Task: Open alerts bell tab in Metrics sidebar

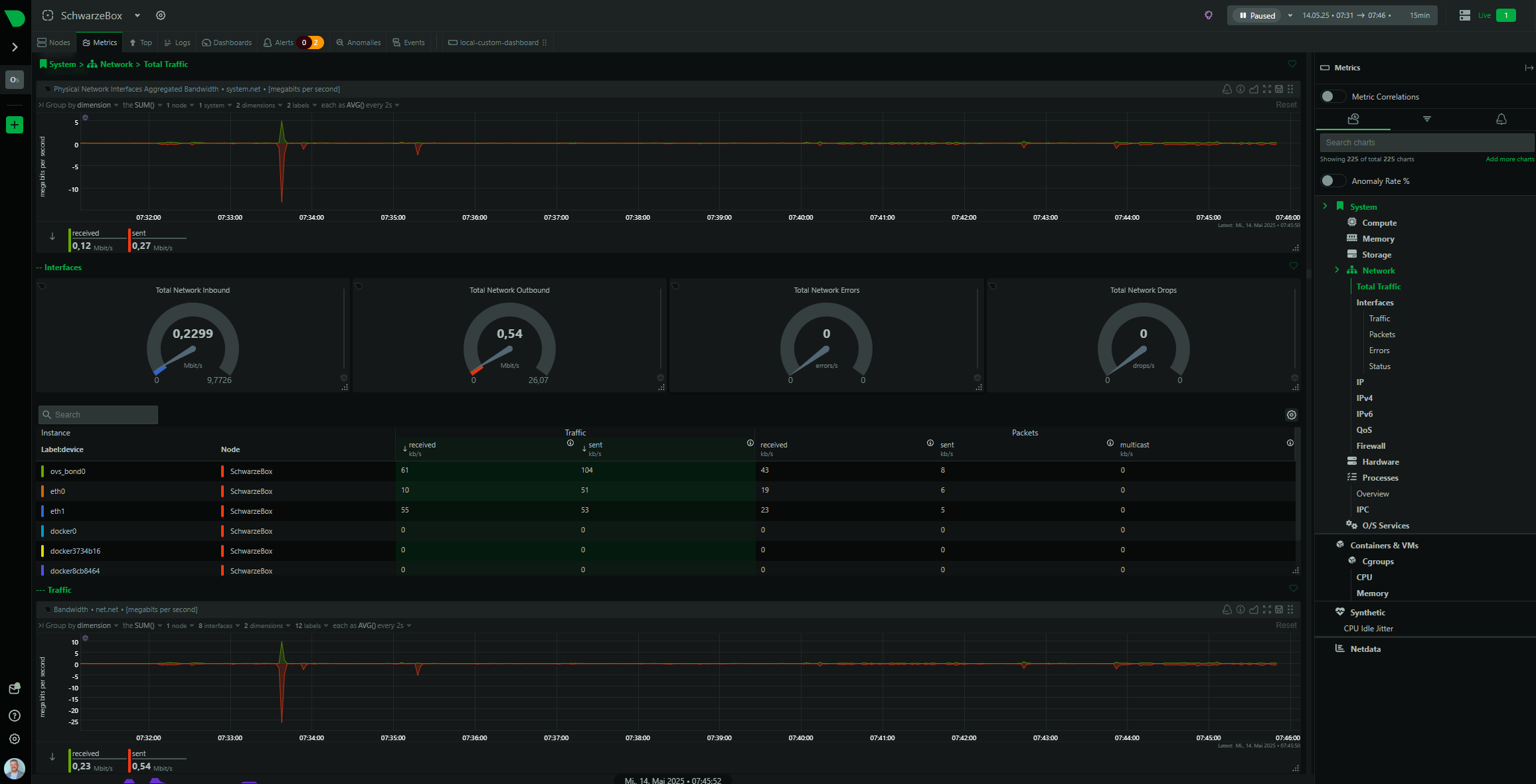Action: 1501,119
